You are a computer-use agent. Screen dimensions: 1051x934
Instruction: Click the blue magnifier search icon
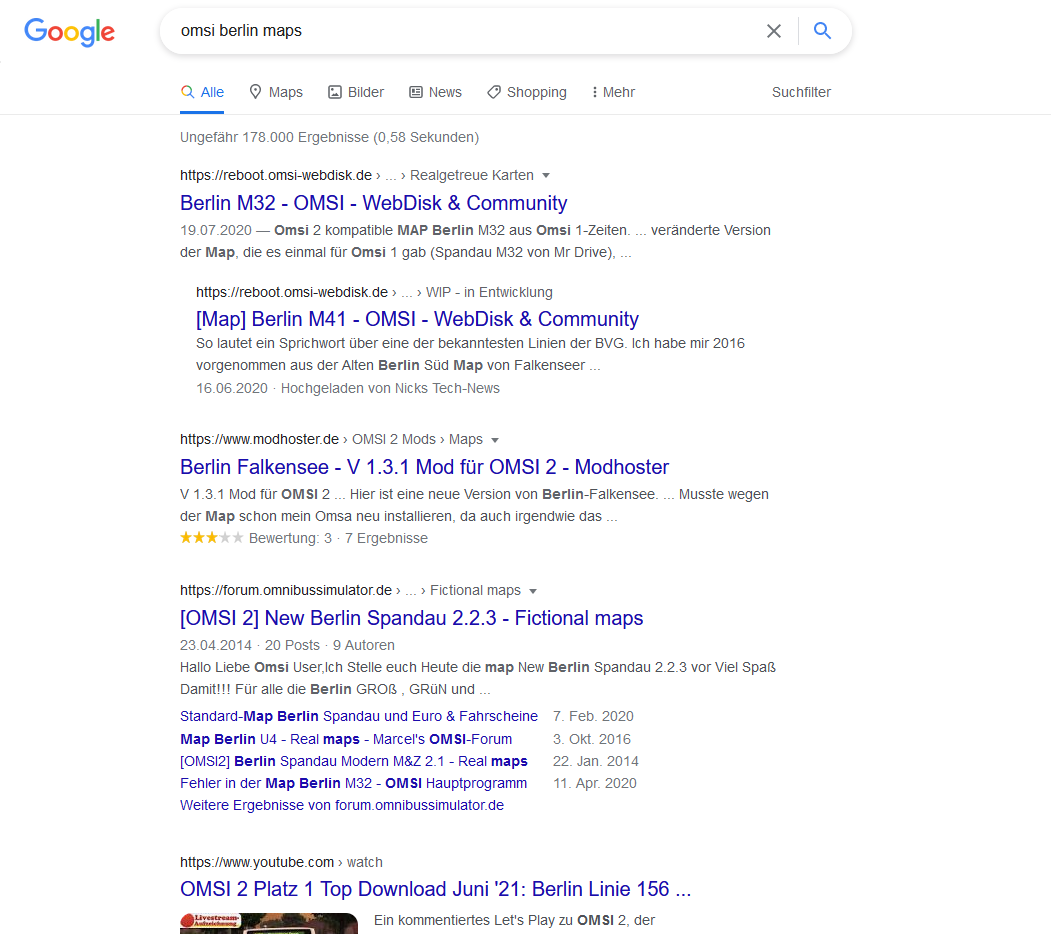click(x=822, y=31)
